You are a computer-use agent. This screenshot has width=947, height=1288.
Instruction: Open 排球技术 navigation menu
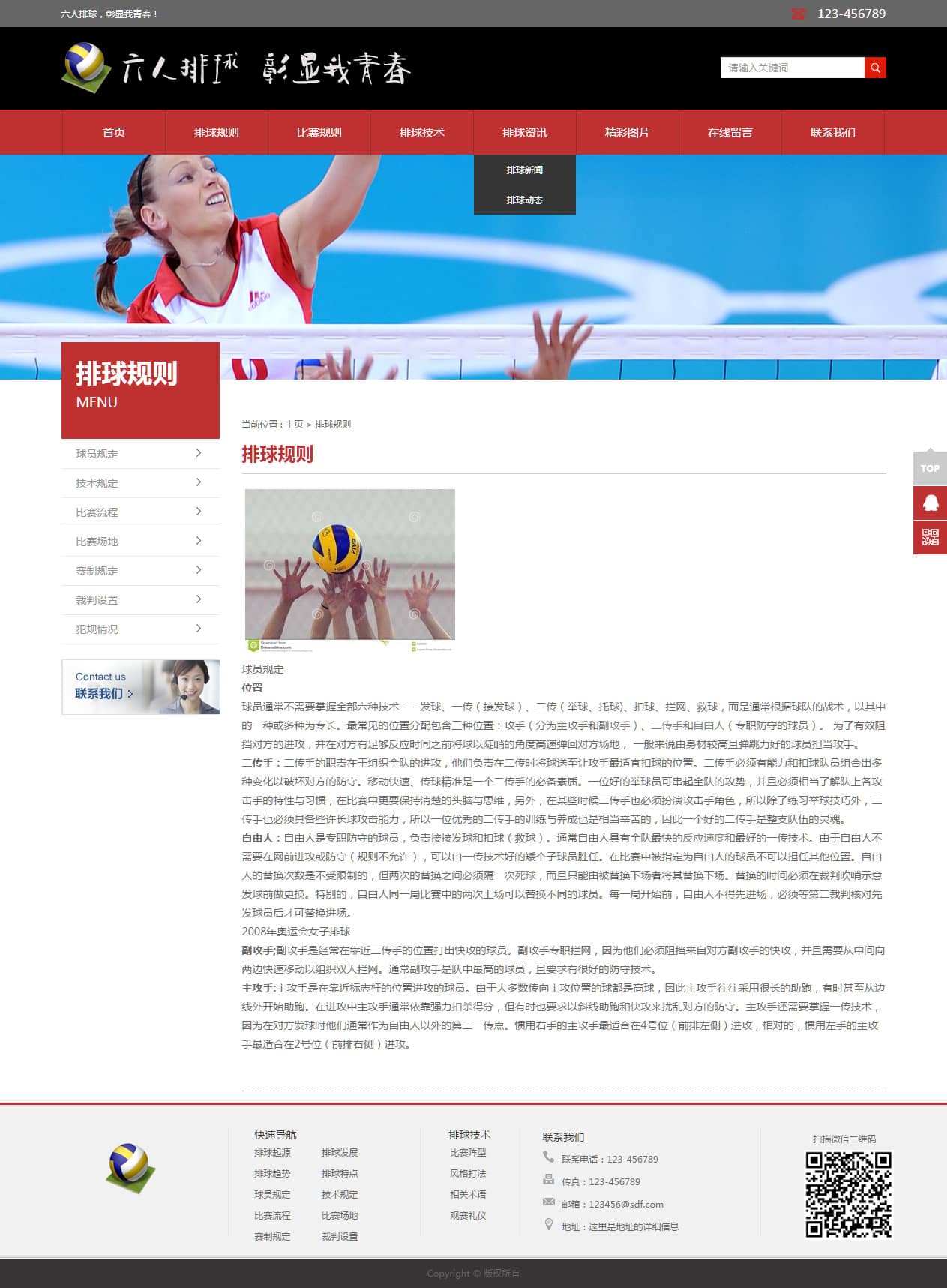pyautogui.click(x=421, y=132)
